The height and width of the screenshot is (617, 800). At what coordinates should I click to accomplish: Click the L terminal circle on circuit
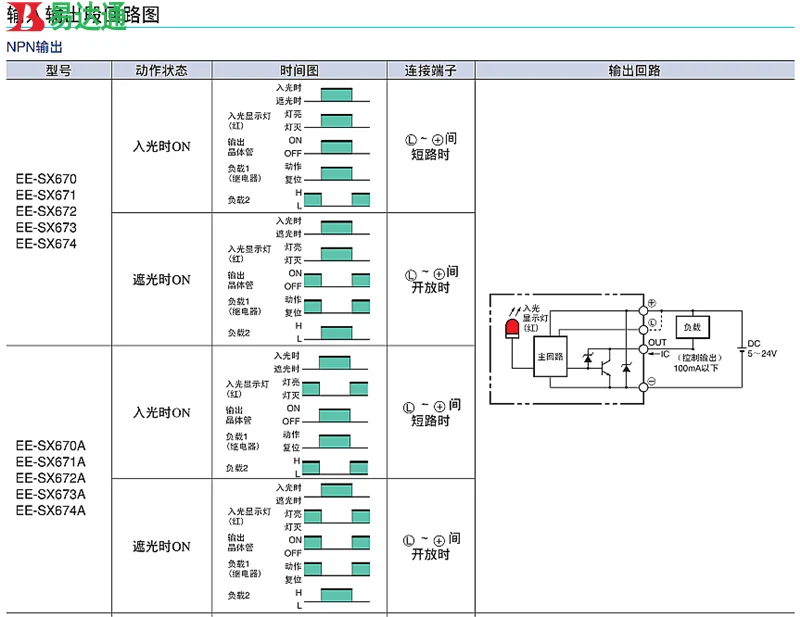(x=643, y=330)
